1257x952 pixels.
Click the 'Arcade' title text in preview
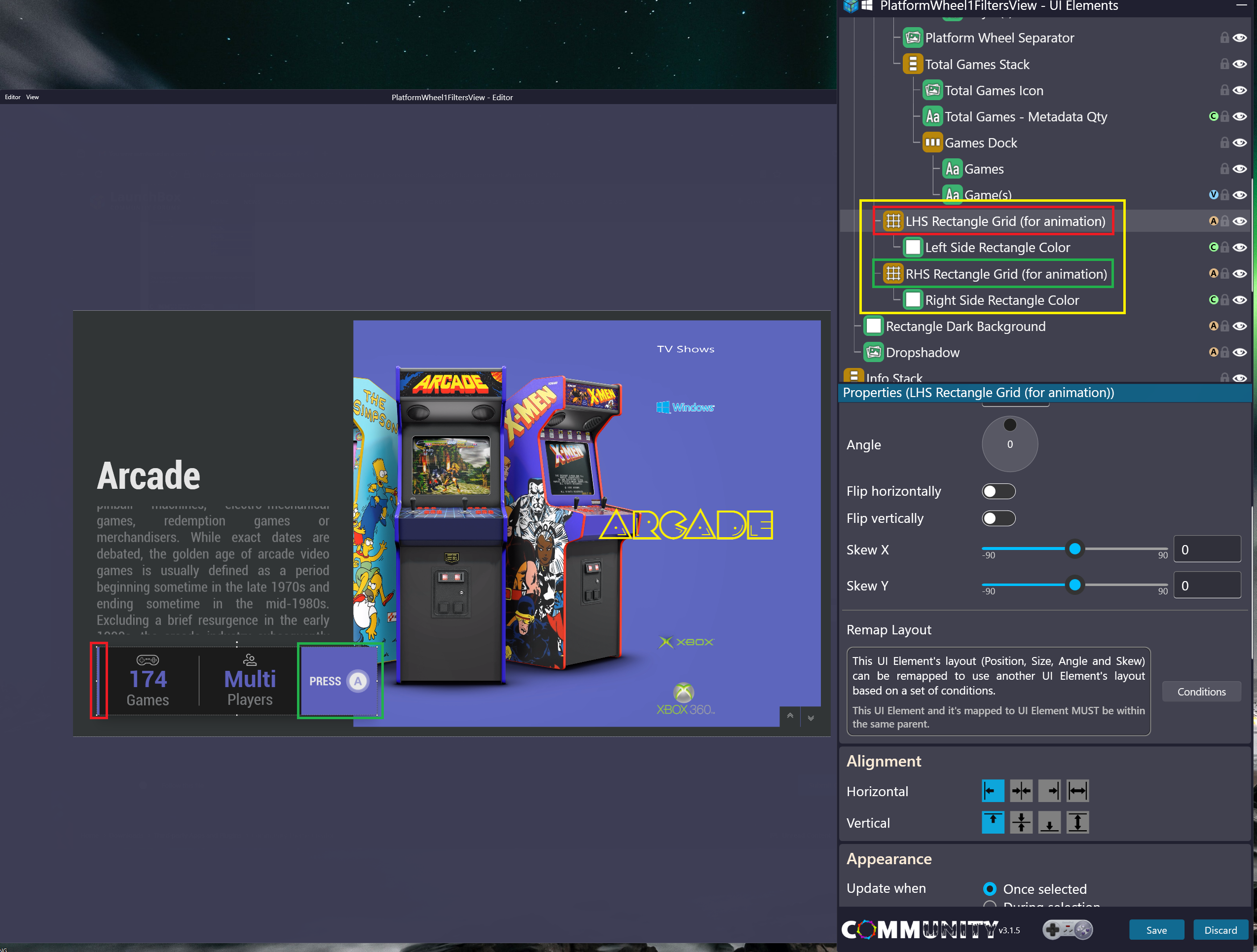click(x=148, y=475)
